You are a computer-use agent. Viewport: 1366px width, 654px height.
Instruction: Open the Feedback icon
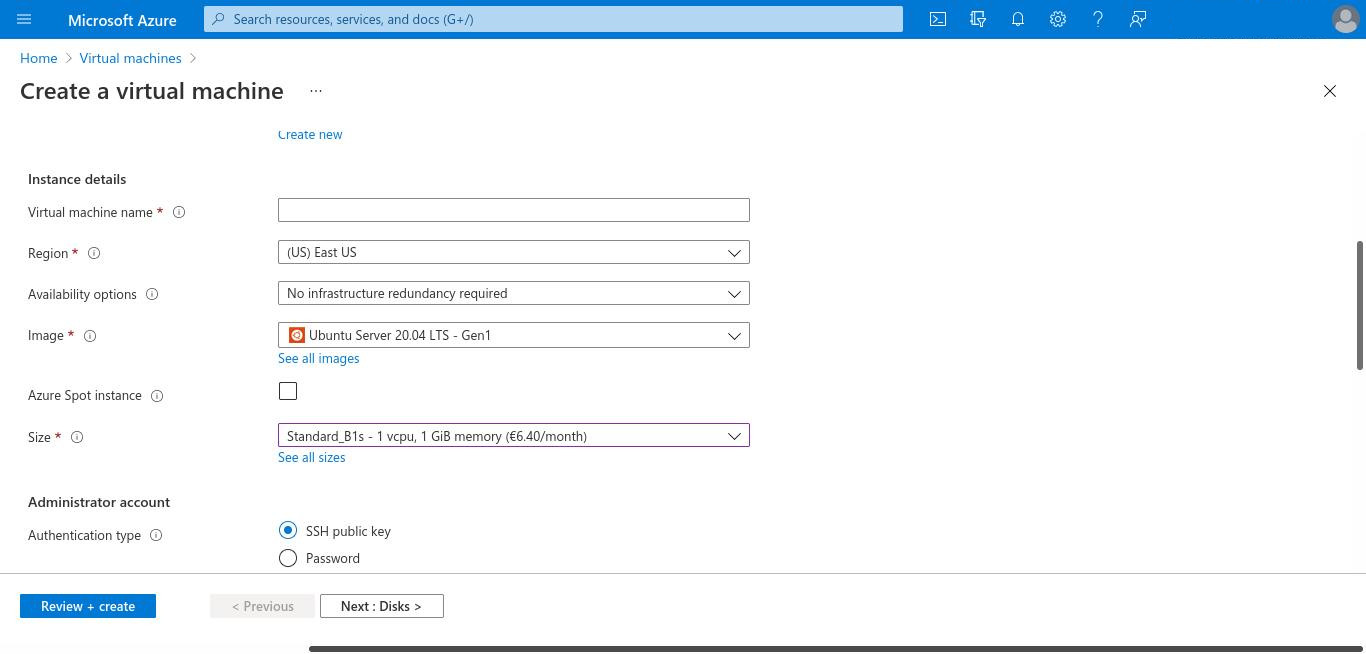(x=1138, y=19)
